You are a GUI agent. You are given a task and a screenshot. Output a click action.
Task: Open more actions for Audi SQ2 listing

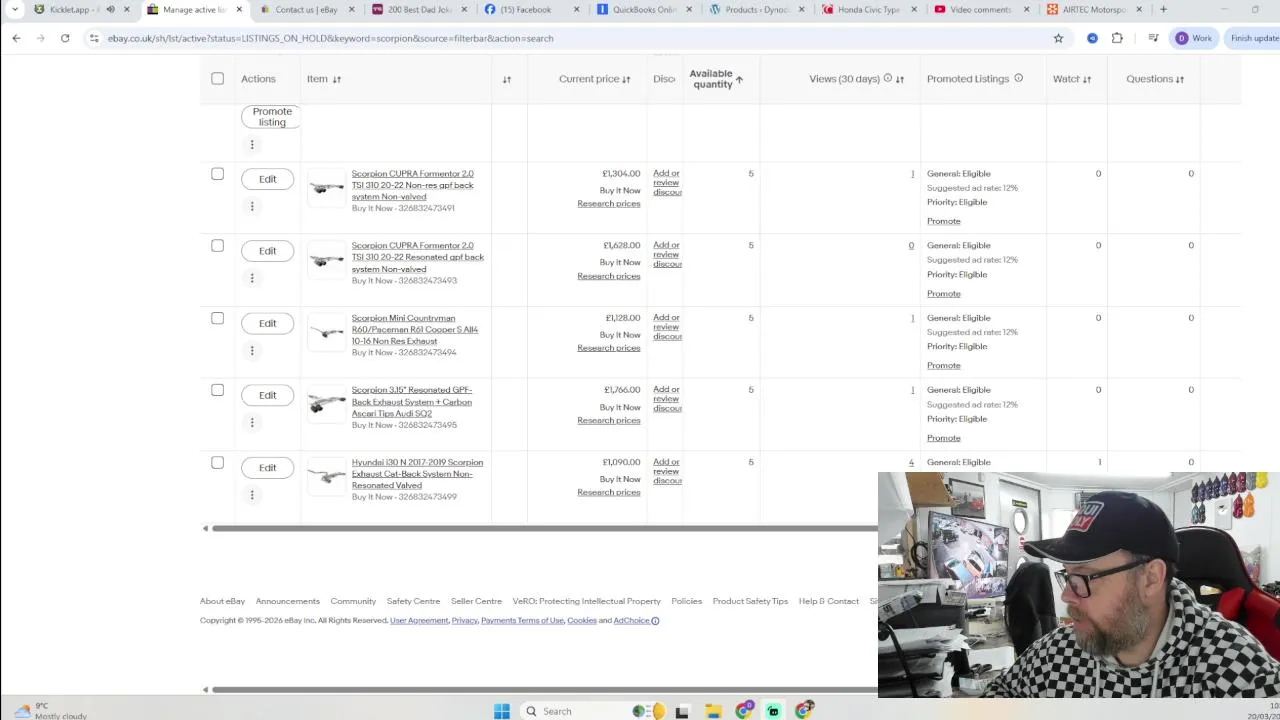tap(252, 422)
